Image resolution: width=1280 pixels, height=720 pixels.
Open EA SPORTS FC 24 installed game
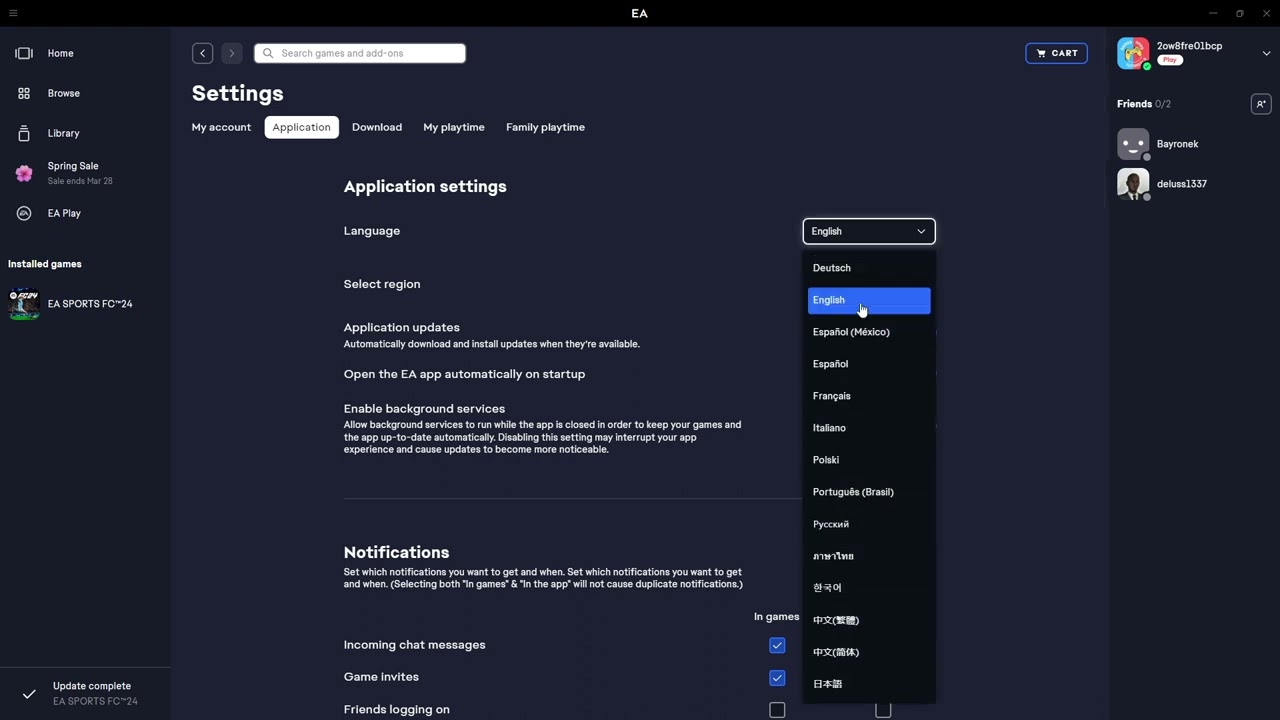[x=85, y=304]
